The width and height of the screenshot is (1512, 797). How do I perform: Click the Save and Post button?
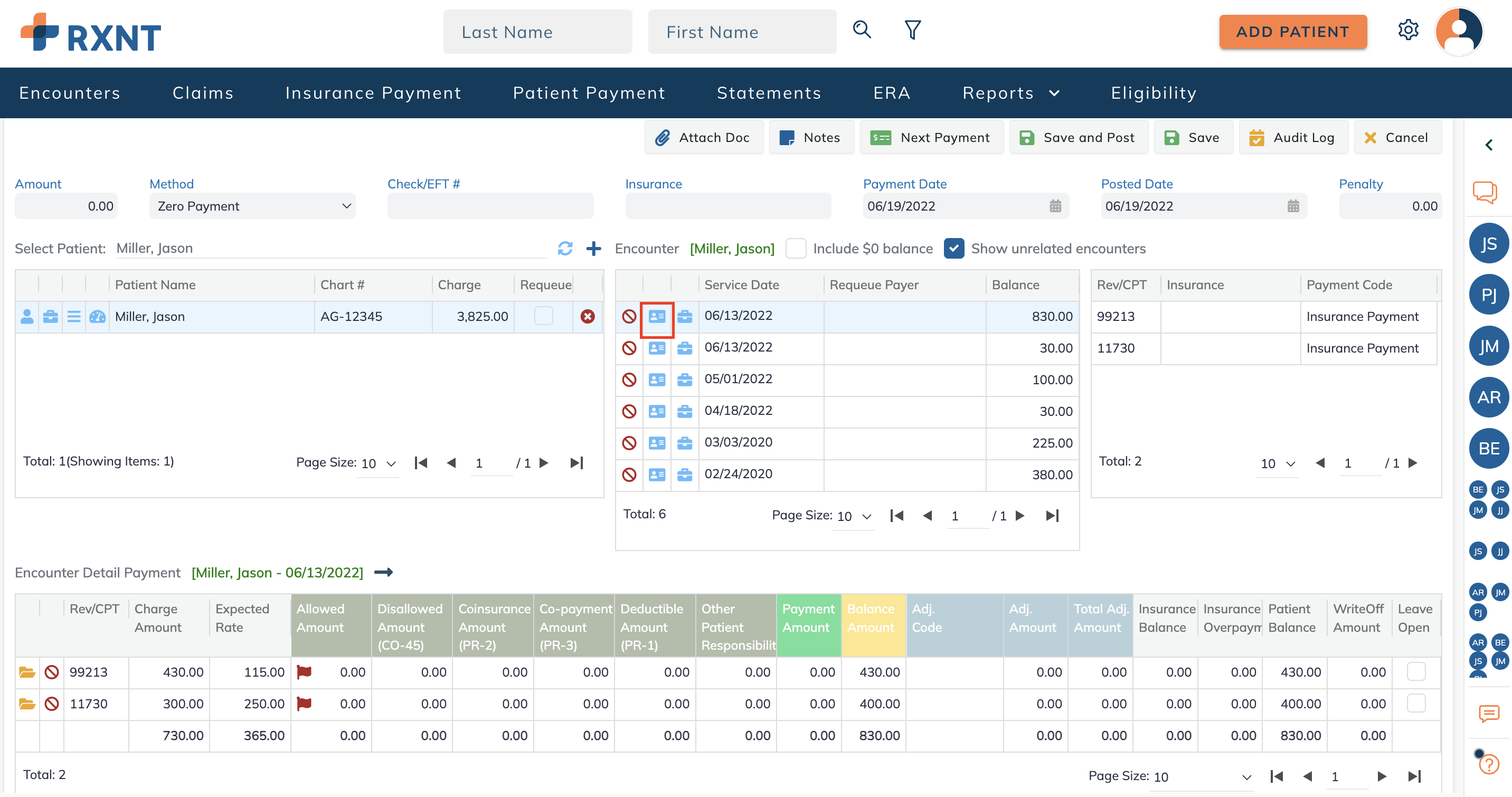click(1078, 137)
